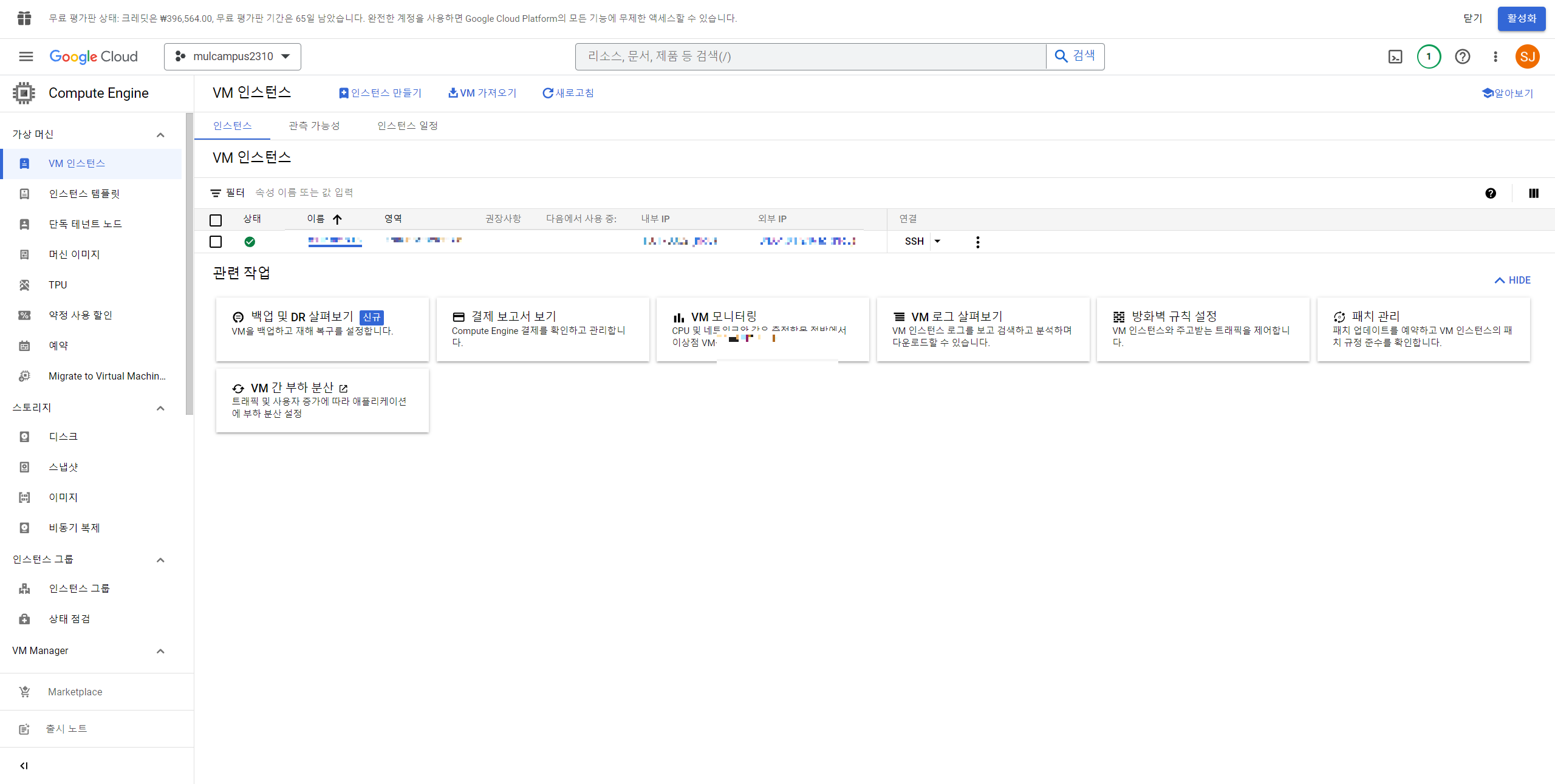Open the hamburger navigation menu
Screen dimensions: 1555x784
click(26, 56)
